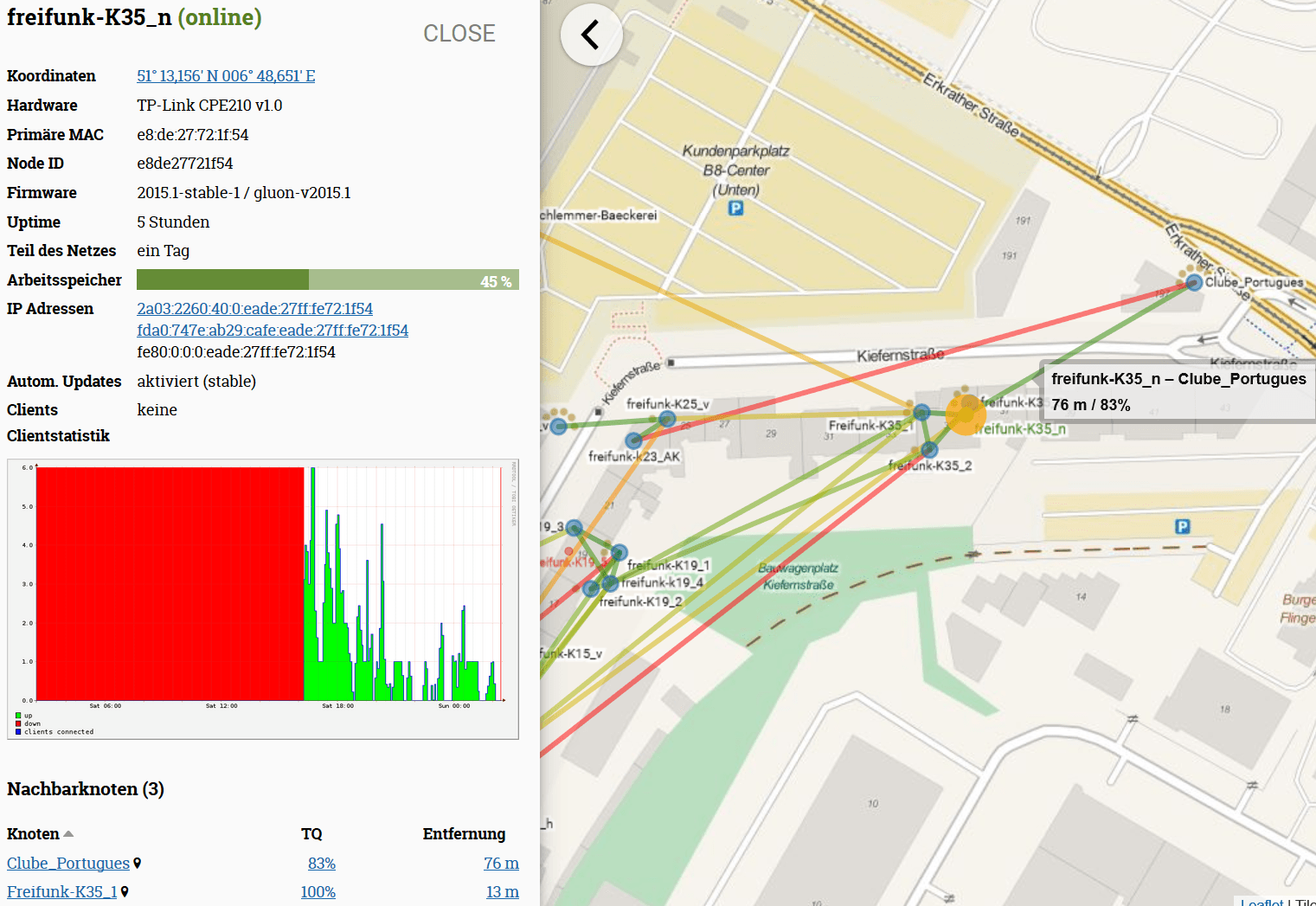Click the Hardware value TP-Link CPE210 v1.0

[209, 106]
